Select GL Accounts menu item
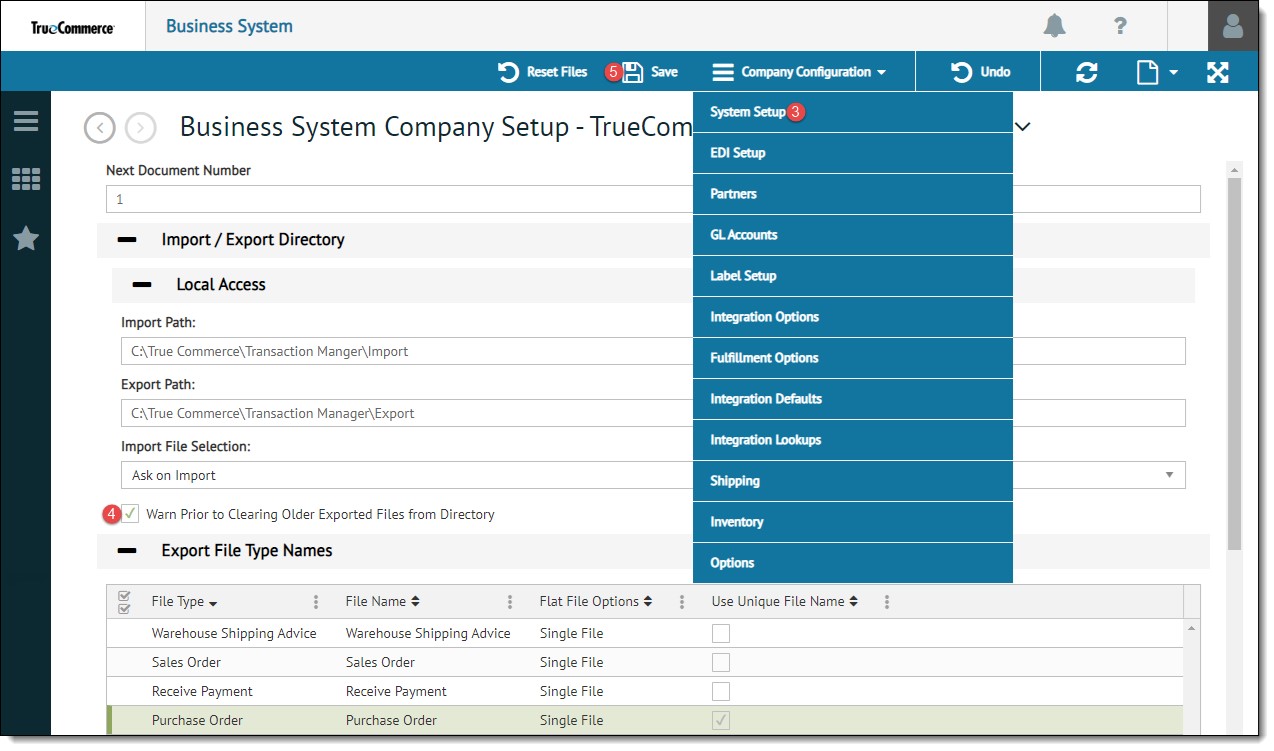Screen dimensions: 1274x751 coord(853,235)
